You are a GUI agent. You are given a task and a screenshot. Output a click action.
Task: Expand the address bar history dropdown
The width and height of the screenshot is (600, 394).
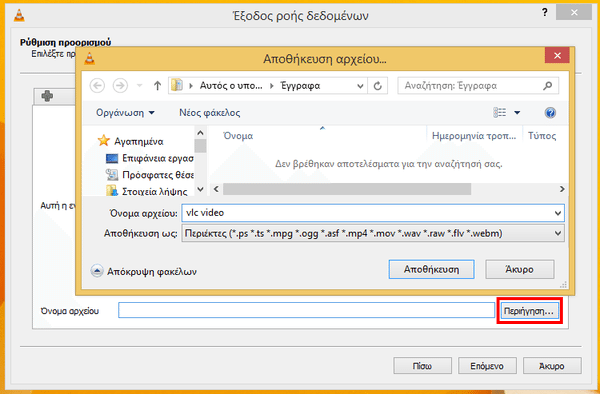pos(360,86)
